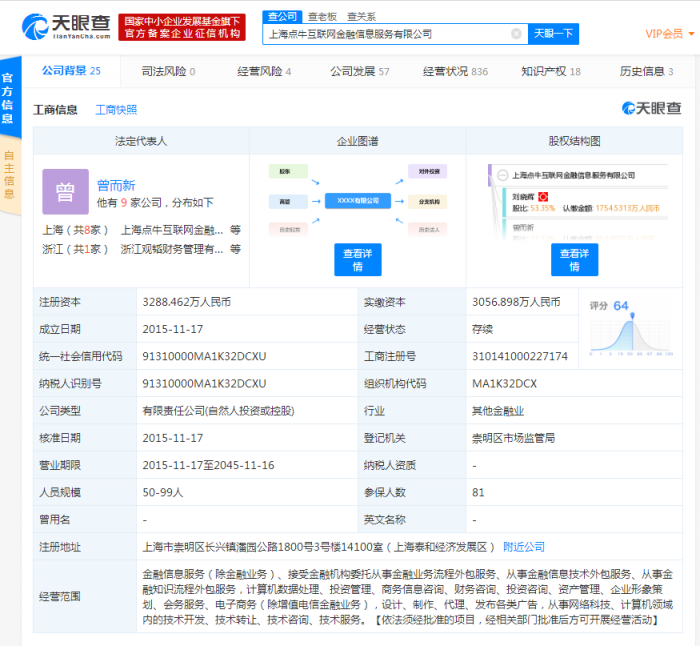Image resolution: width=700 pixels, height=646 pixels.
Task: Click the red badge next to 刘晓辉
Action: [541, 197]
